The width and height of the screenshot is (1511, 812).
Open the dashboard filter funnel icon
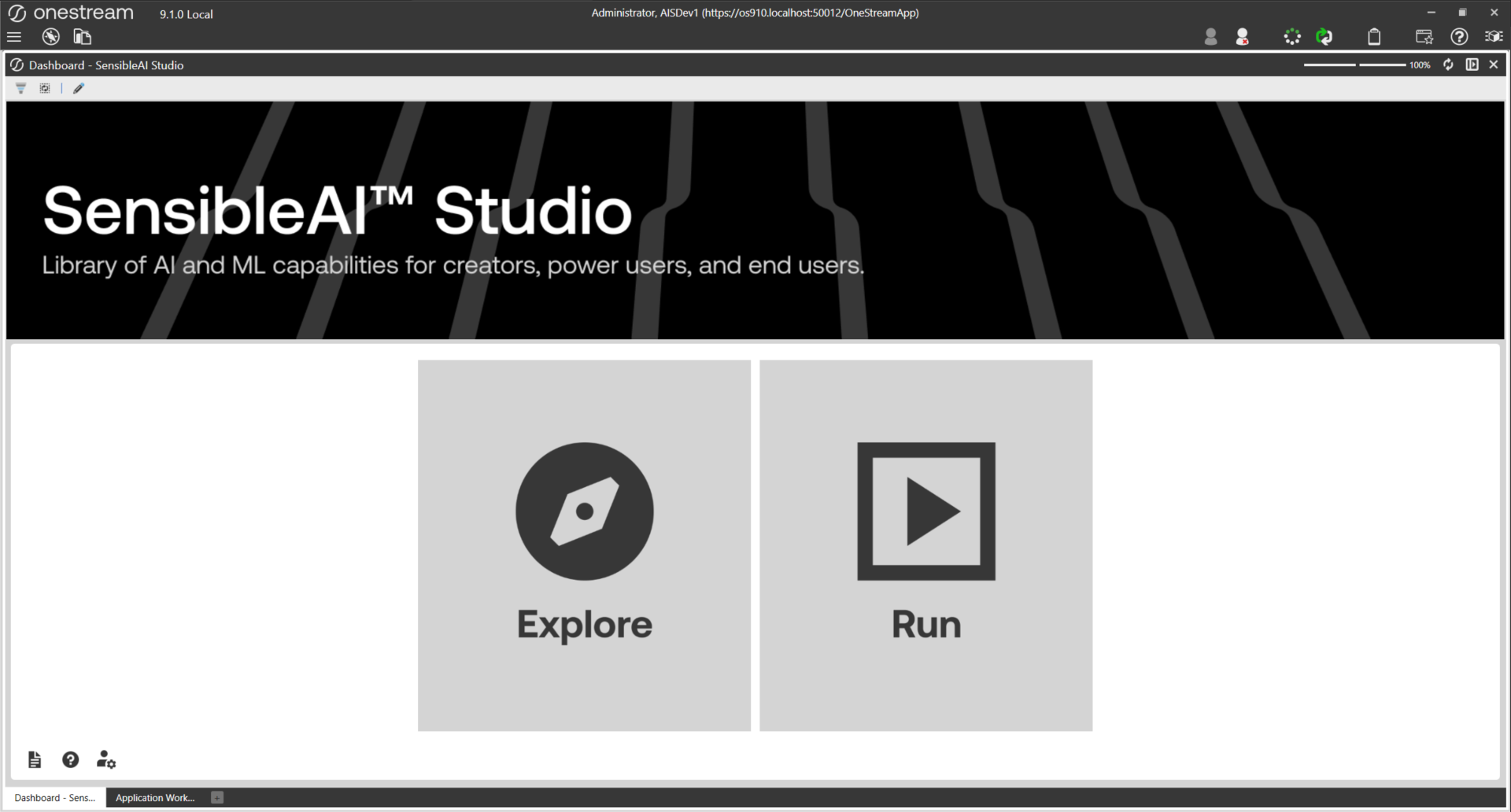[x=21, y=88]
